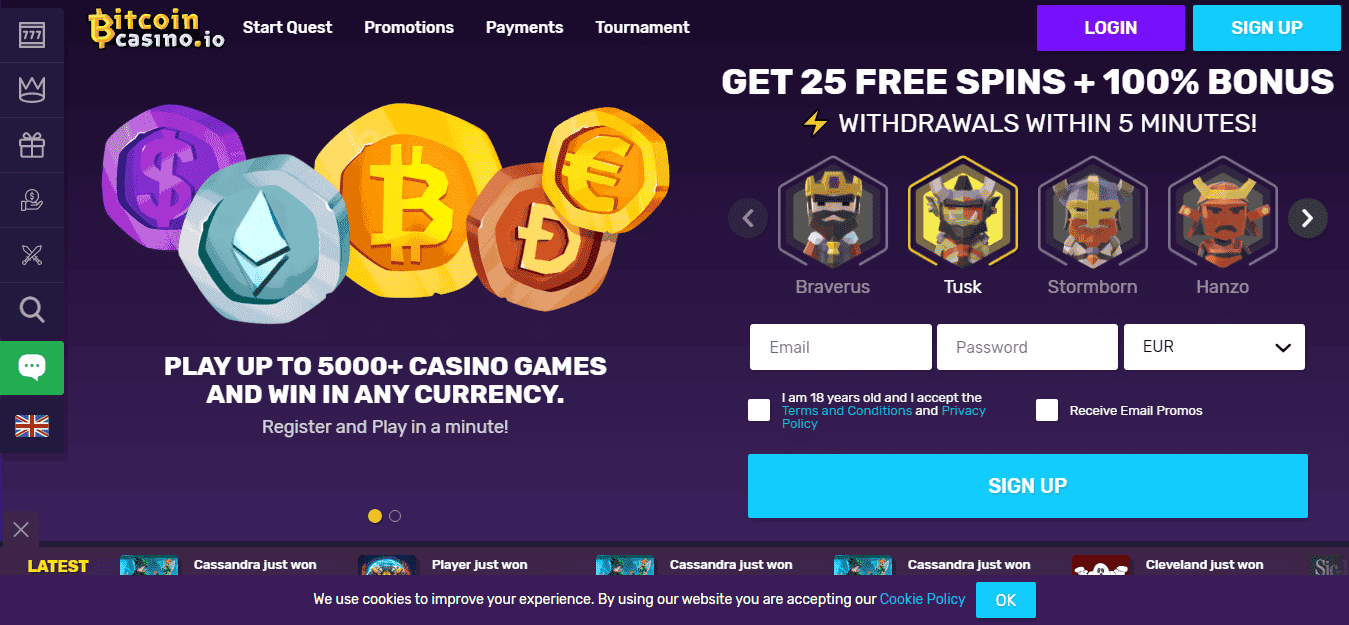Image resolution: width=1349 pixels, height=625 pixels.
Task: Open the Cookie Policy link
Action: [922, 599]
